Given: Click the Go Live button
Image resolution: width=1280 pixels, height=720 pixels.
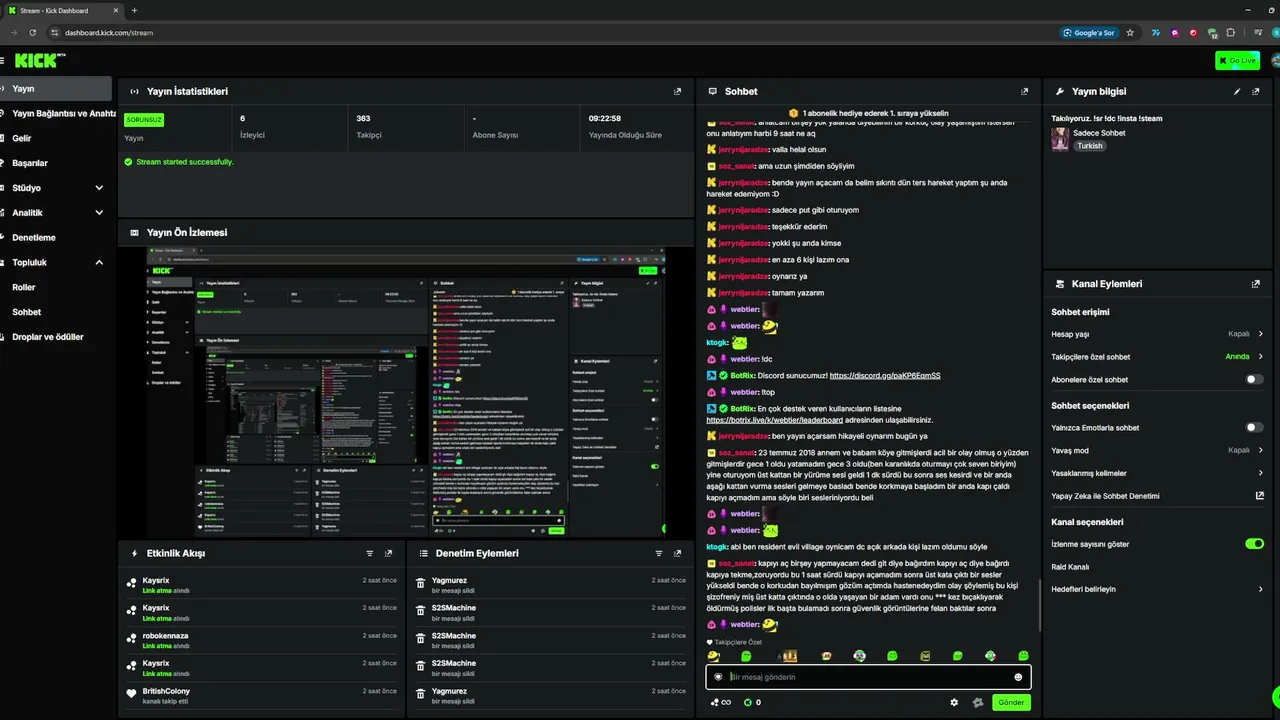Looking at the screenshot, I should pyautogui.click(x=1237, y=61).
